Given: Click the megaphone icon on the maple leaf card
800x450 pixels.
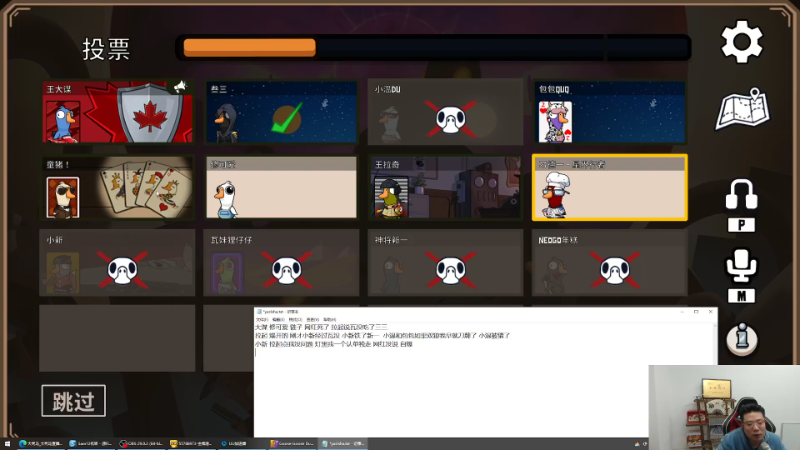Looking at the screenshot, I should 180,87.
